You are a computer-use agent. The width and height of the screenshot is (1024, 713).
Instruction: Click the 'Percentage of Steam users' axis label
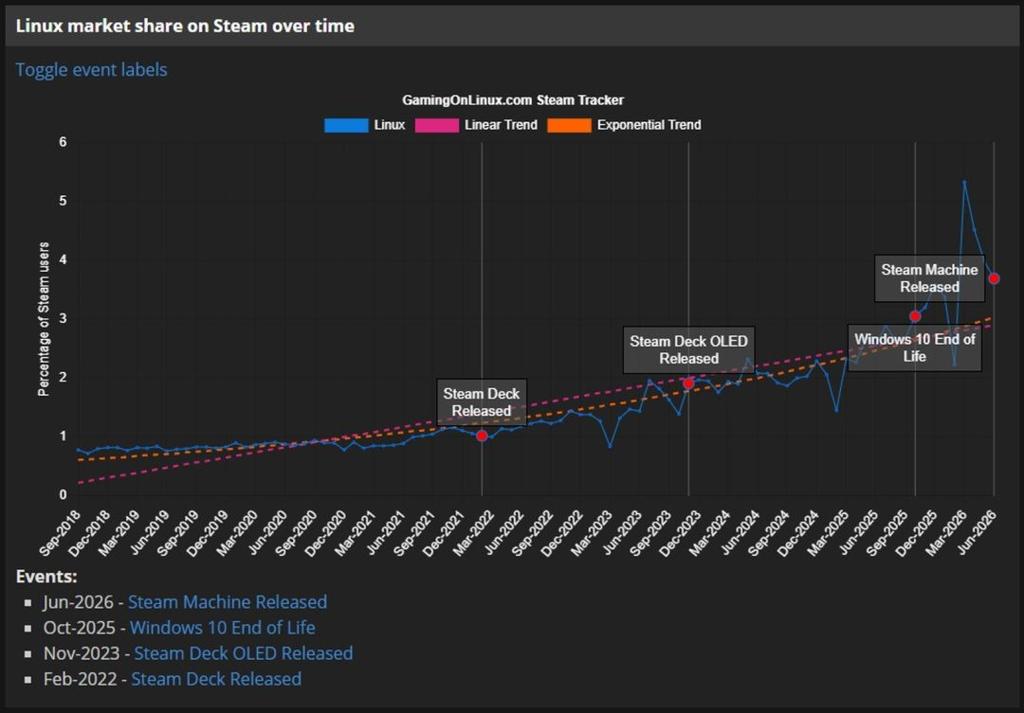[x=44, y=319]
